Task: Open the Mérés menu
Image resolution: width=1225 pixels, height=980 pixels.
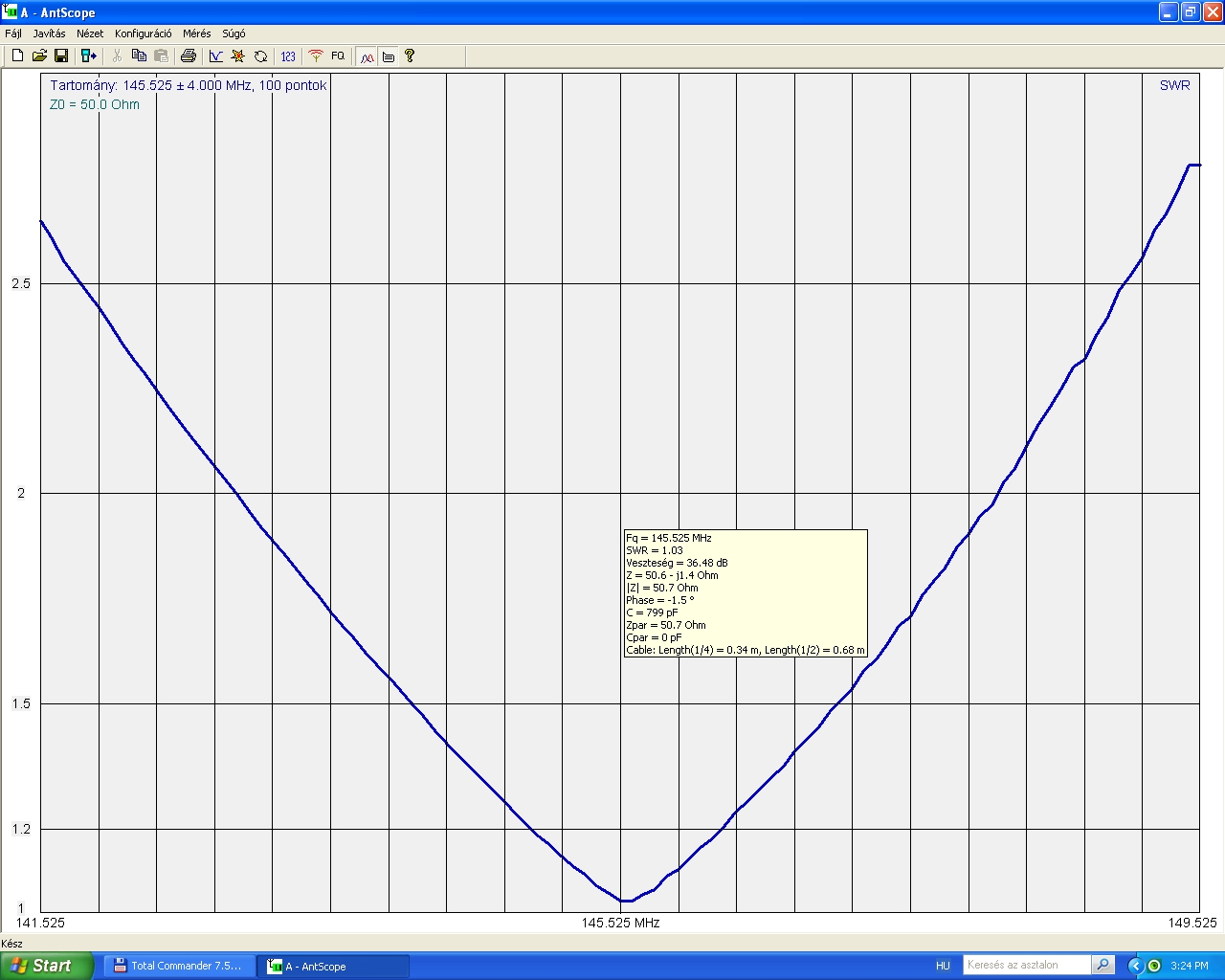Action: [196, 33]
